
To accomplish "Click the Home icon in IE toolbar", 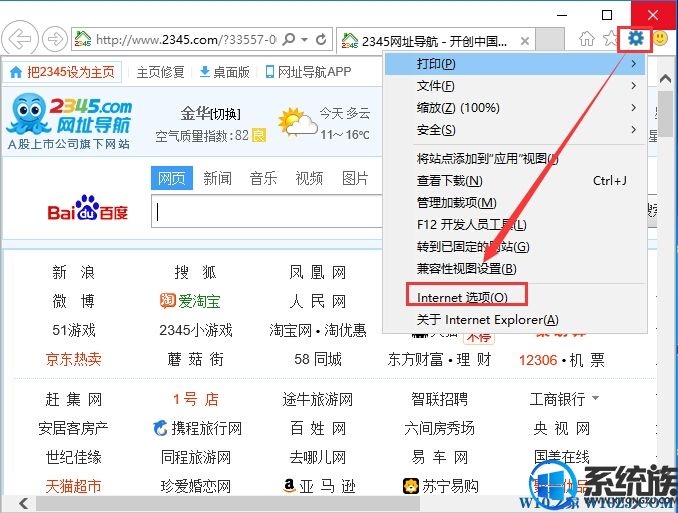I will point(587,39).
